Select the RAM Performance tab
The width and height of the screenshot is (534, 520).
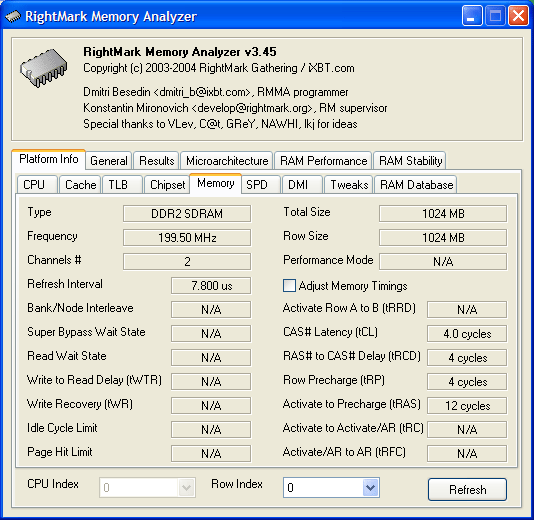coord(323,161)
